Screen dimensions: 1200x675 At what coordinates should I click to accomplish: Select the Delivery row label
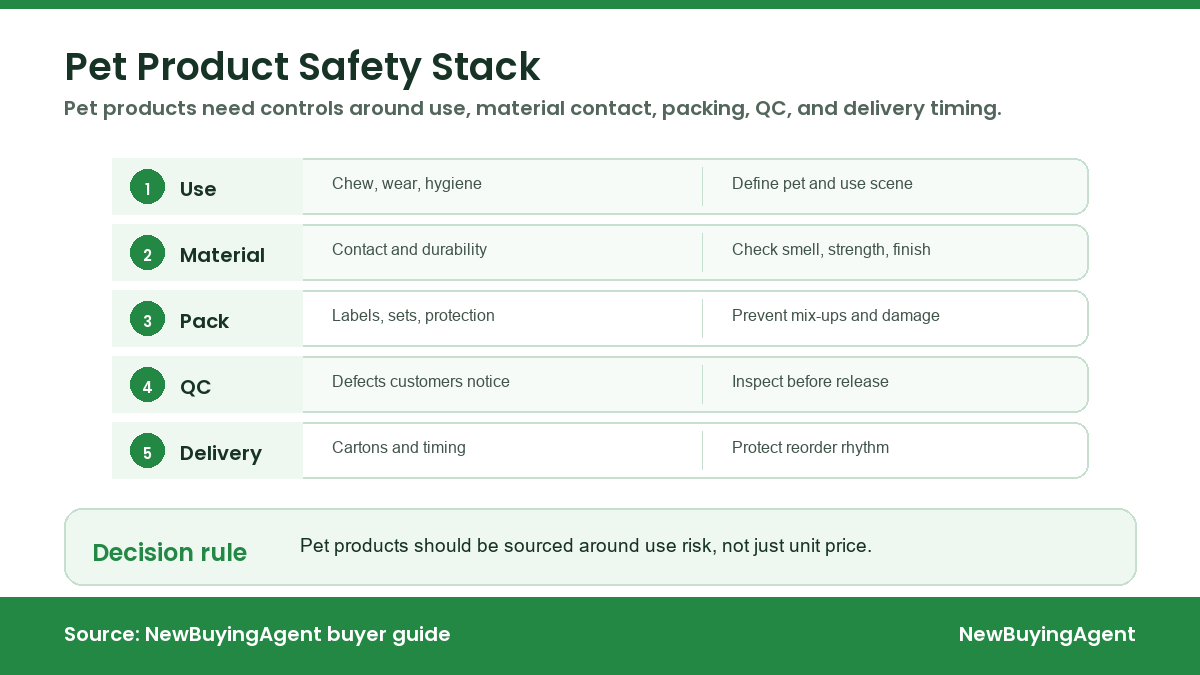[220, 453]
